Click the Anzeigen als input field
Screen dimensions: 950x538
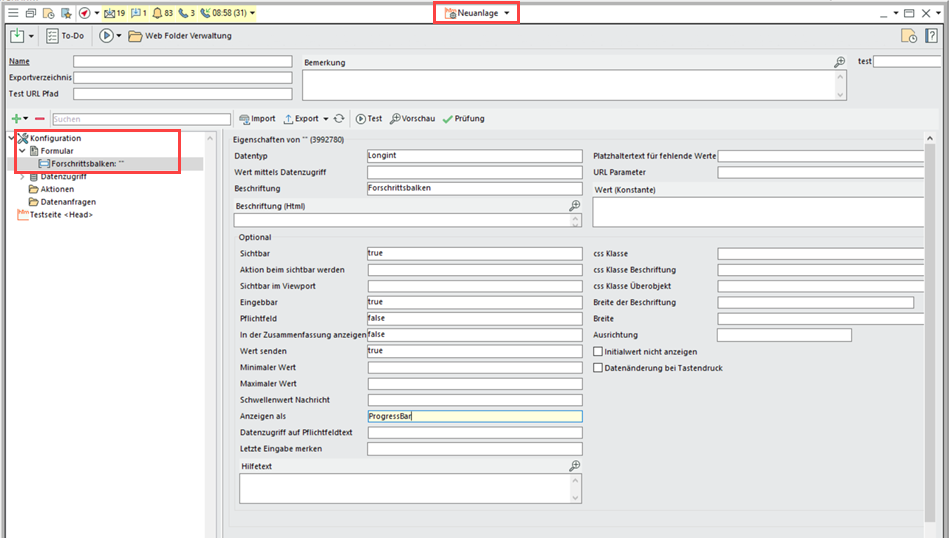[474, 417]
